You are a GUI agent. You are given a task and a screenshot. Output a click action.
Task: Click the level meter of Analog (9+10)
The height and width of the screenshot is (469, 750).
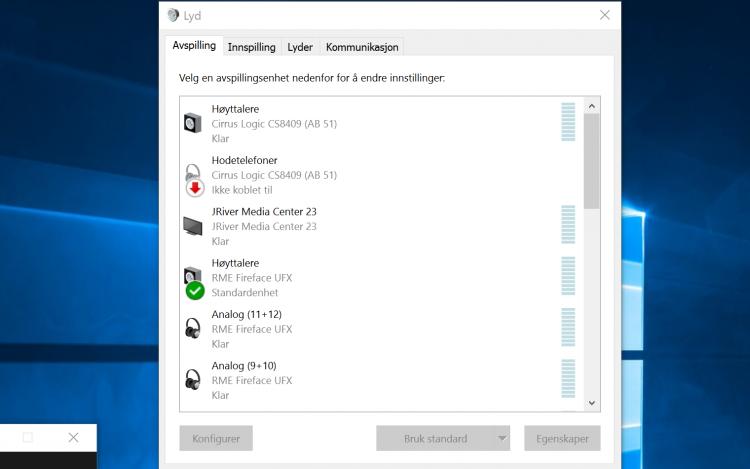[568, 379]
